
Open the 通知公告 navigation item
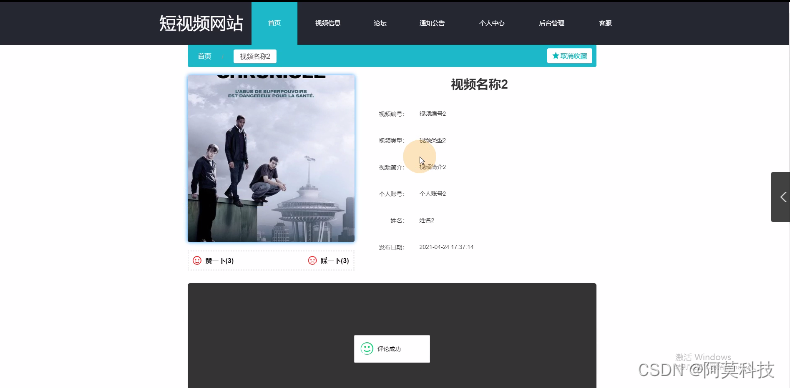pyautogui.click(x=432, y=23)
